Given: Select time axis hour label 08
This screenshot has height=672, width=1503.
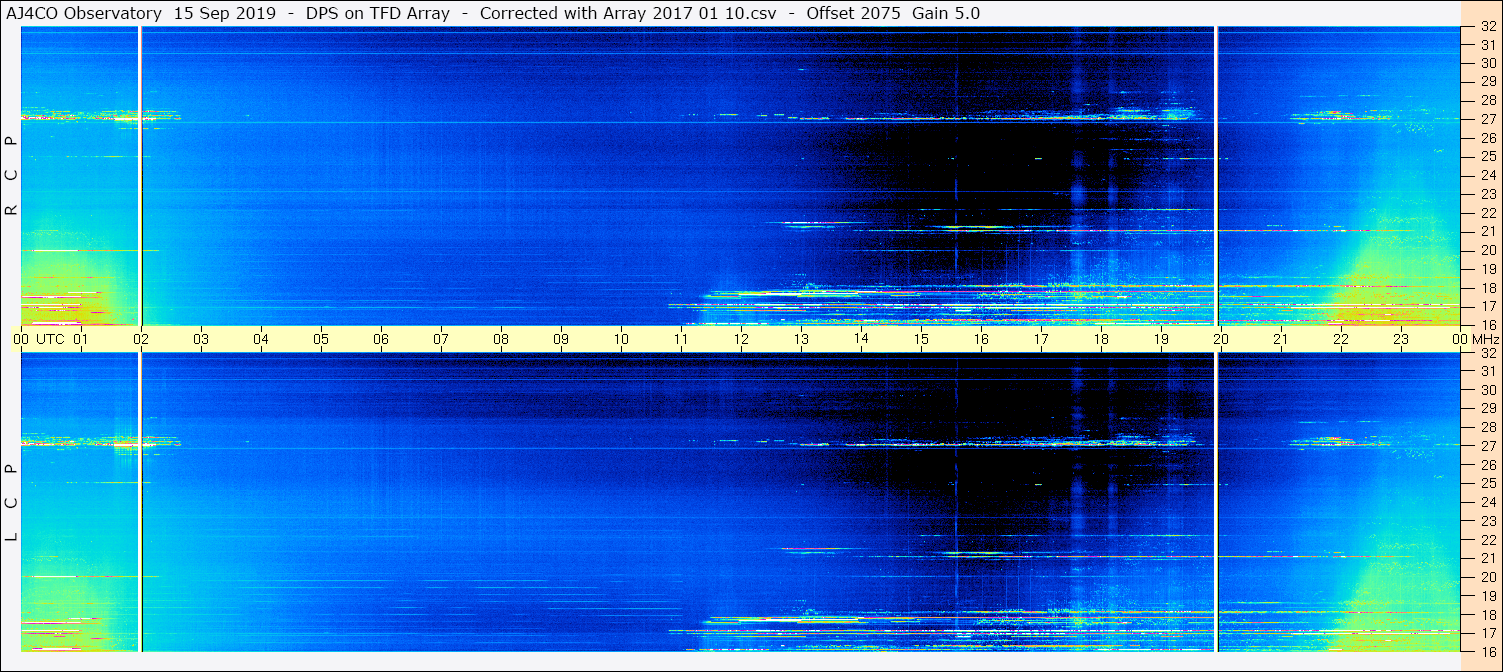Looking at the screenshot, I should tap(501, 339).
